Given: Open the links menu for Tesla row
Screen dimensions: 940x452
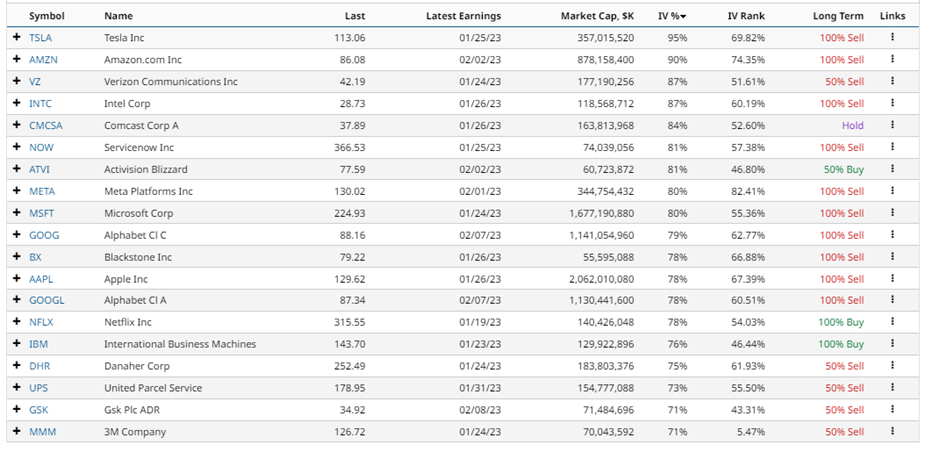Looking at the screenshot, I should (892, 37).
